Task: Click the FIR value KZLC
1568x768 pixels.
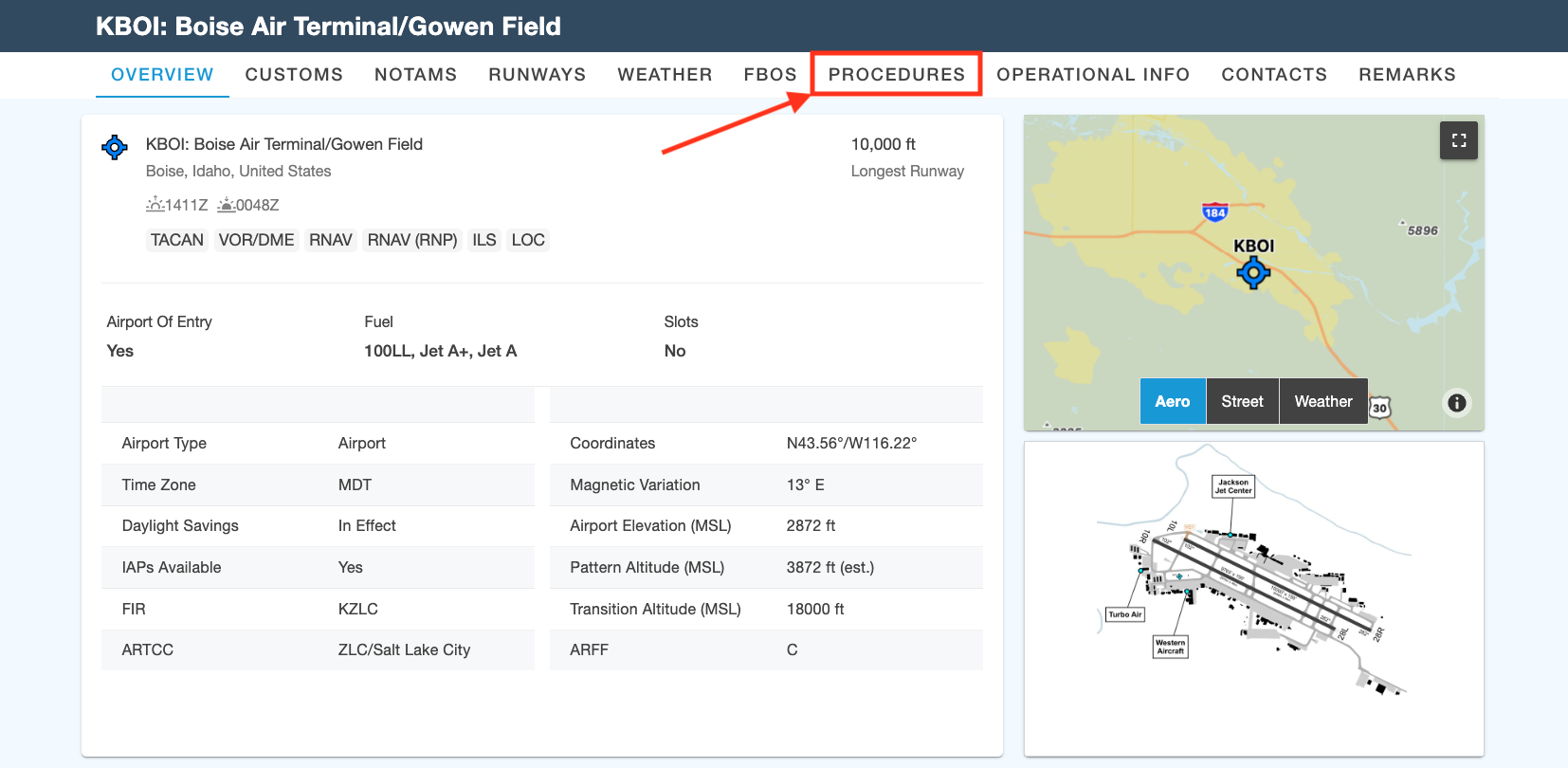Action: click(x=358, y=609)
